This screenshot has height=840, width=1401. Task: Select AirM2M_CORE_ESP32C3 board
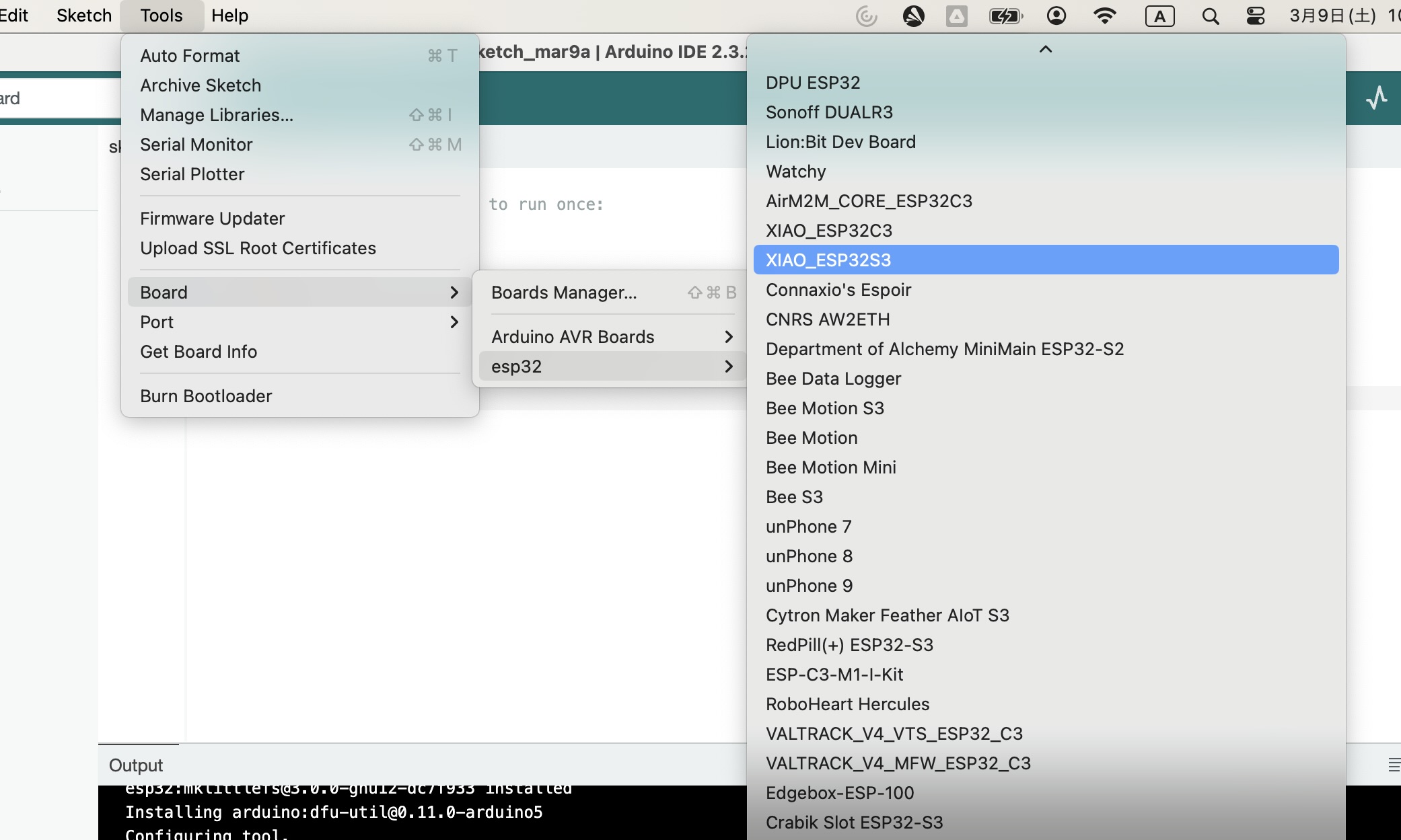pos(1046,200)
